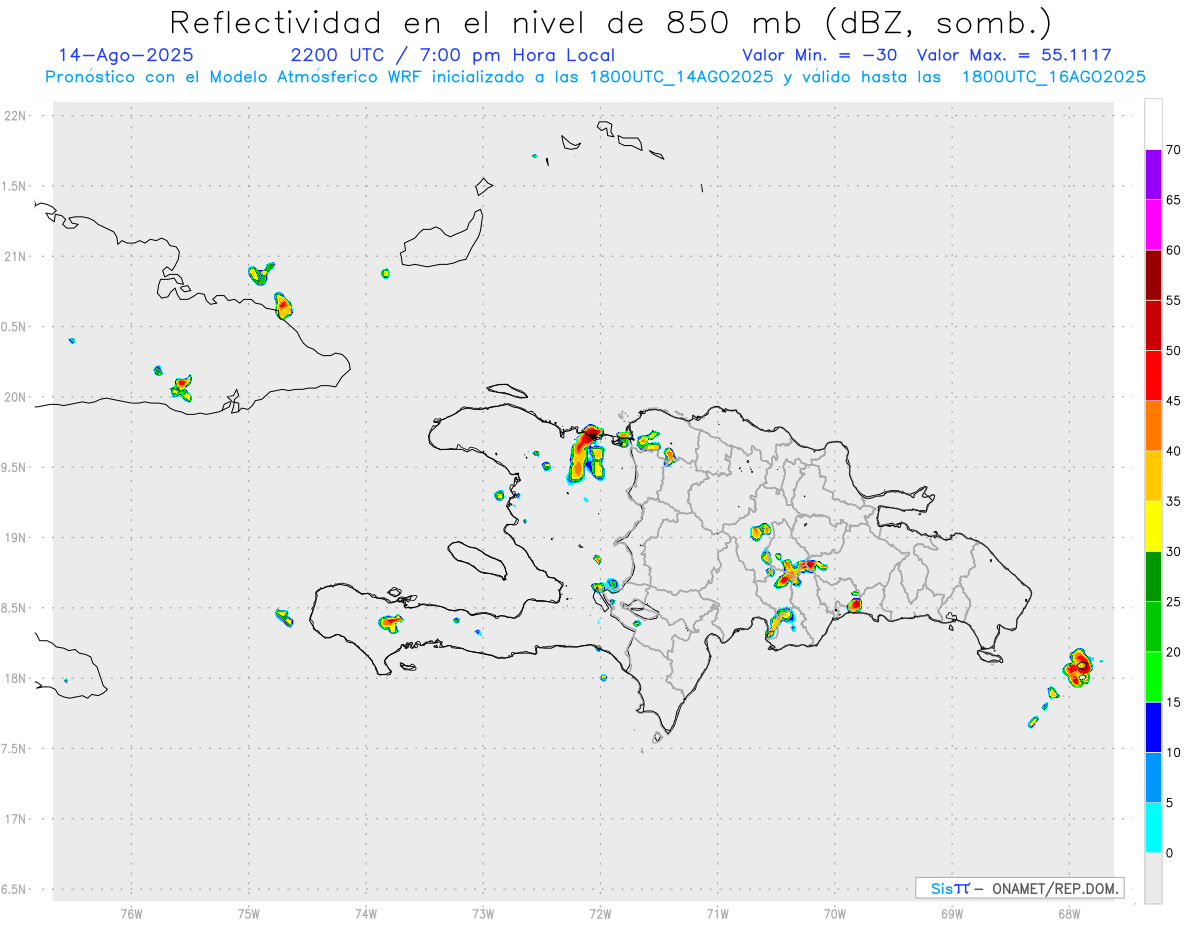Screen dimensions: 1200x927
Task: Pick the yellow 30–35 dBZ colorbar segment
Action: [x=1153, y=526]
